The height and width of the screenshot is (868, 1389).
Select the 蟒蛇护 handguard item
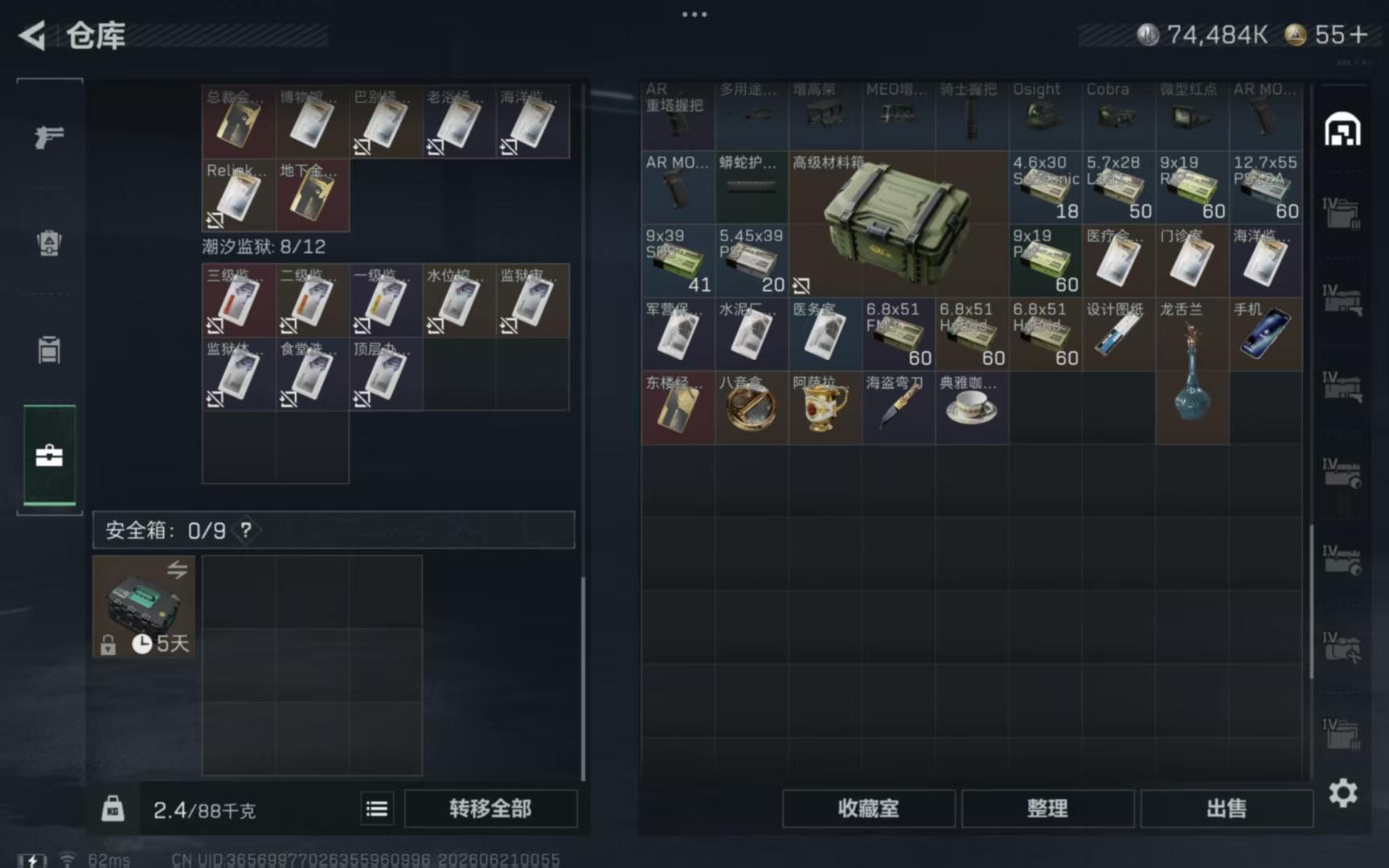tap(752, 187)
